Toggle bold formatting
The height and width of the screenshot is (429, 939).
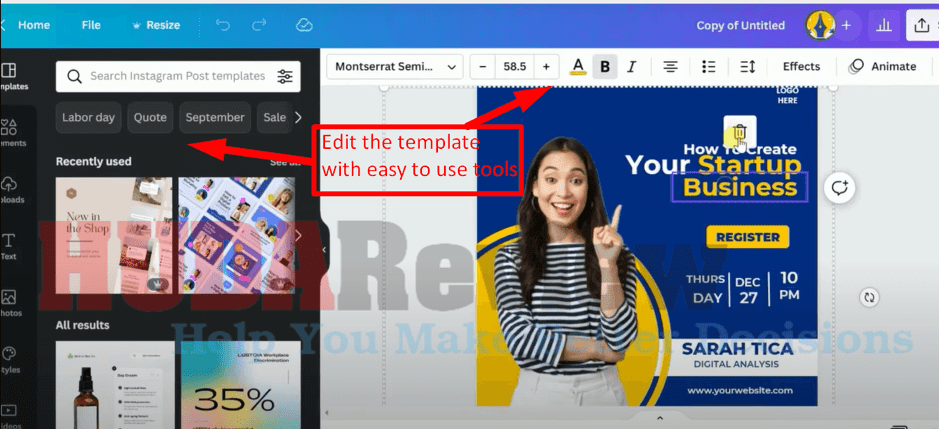coord(605,67)
